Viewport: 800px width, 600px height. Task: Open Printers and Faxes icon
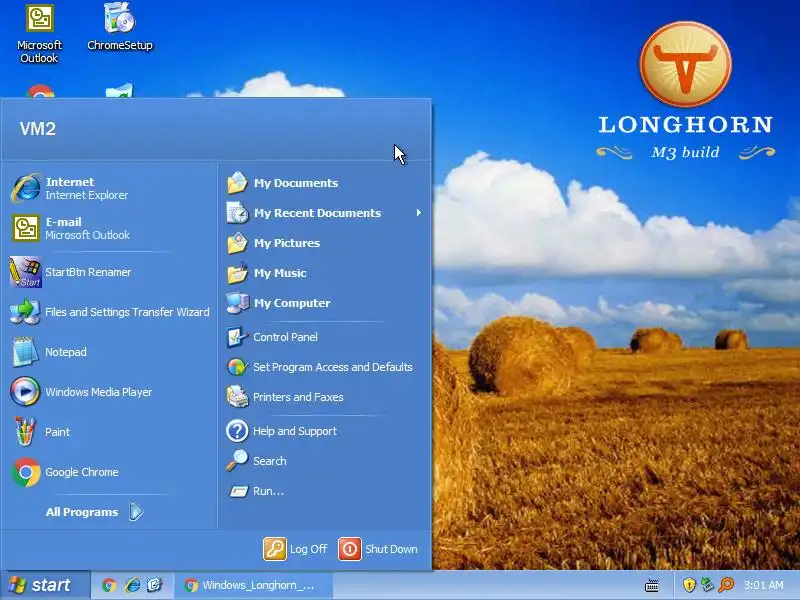pyautogui.click(x=237, y=396)
